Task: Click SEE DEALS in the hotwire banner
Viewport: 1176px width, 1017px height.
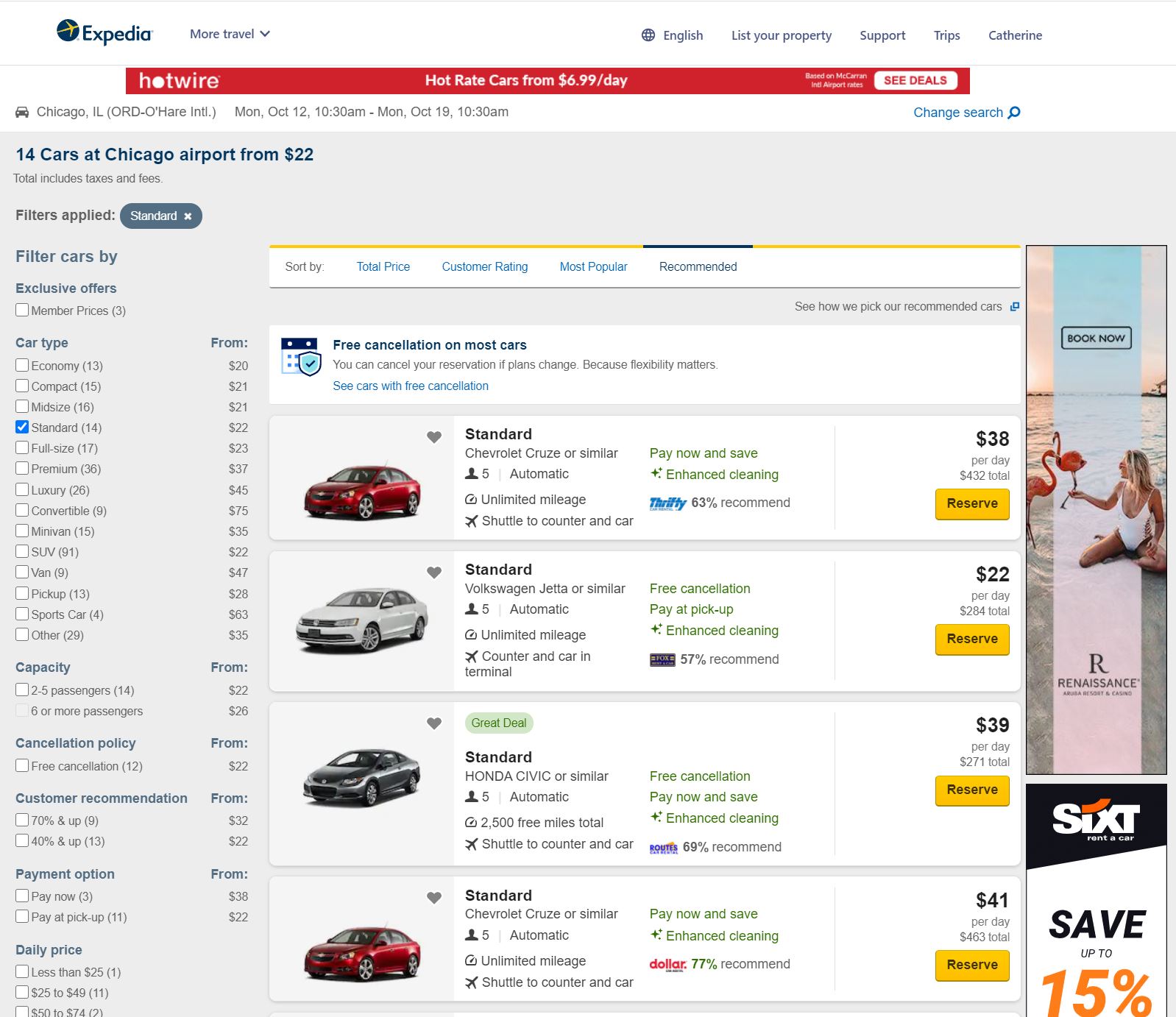Action: pyautogui.click(x=915, y=80)
